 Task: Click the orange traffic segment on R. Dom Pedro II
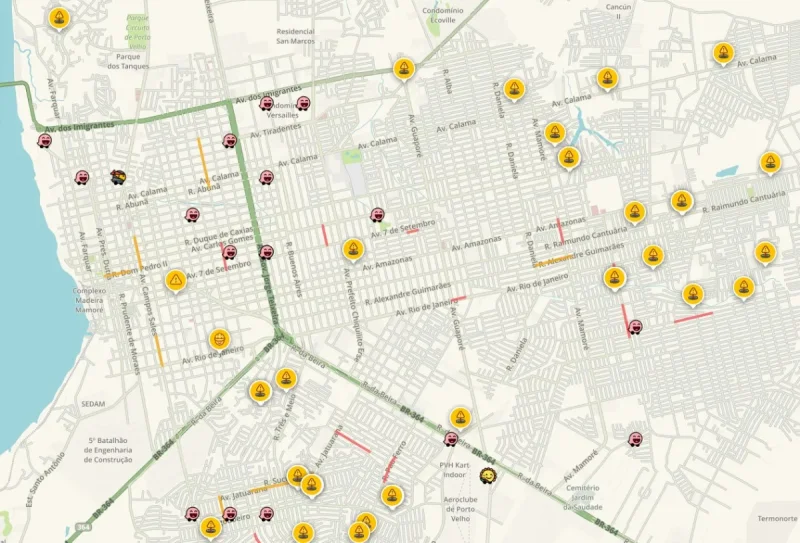tap(112, 275)
